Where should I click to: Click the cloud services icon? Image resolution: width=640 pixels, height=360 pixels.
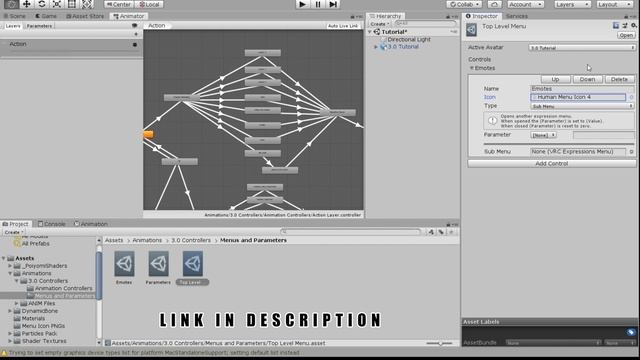tap(494, 4)
